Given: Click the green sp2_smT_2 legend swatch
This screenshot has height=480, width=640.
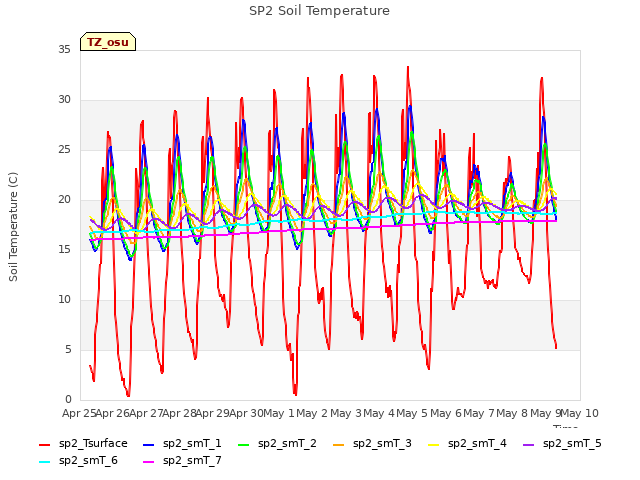Looking at the screenshot, I should point(244,445).
